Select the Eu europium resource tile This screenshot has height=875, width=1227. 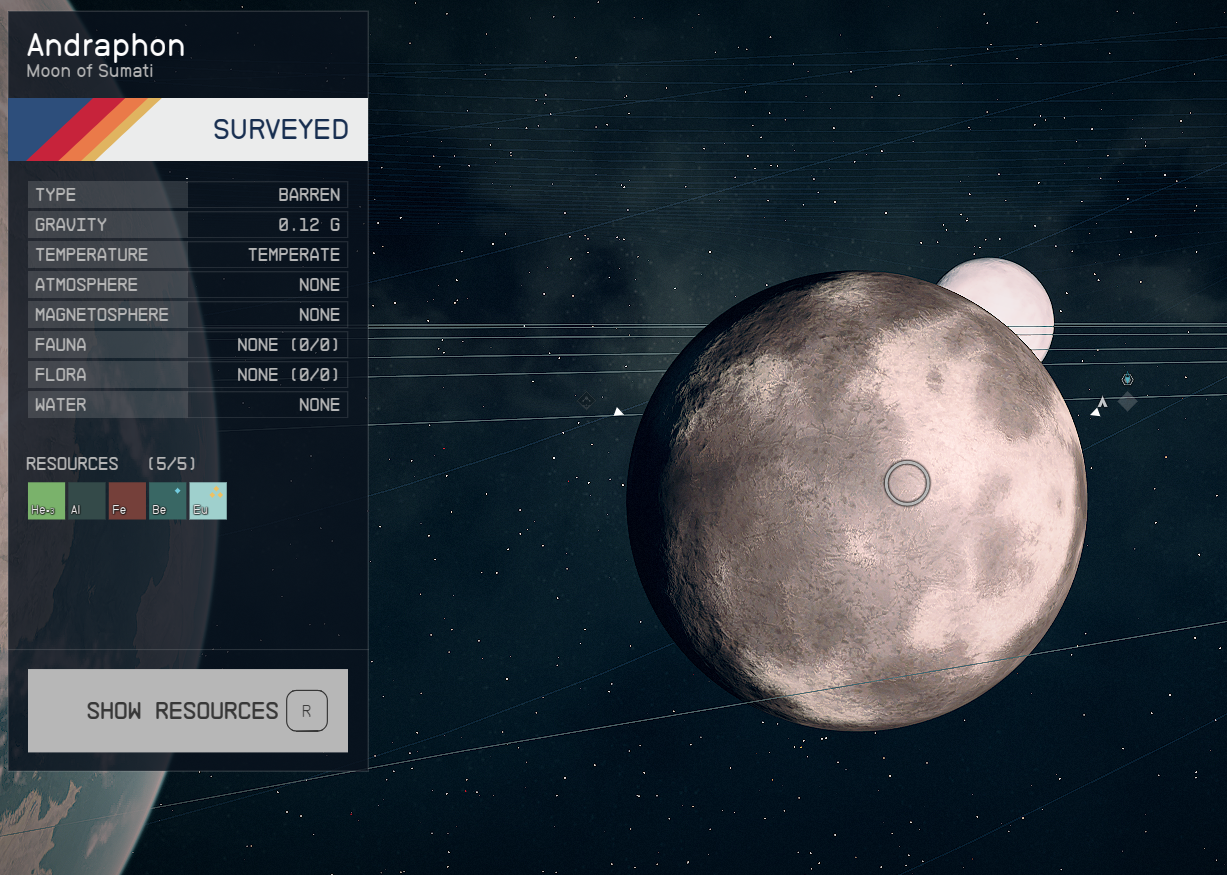[208, 501]
